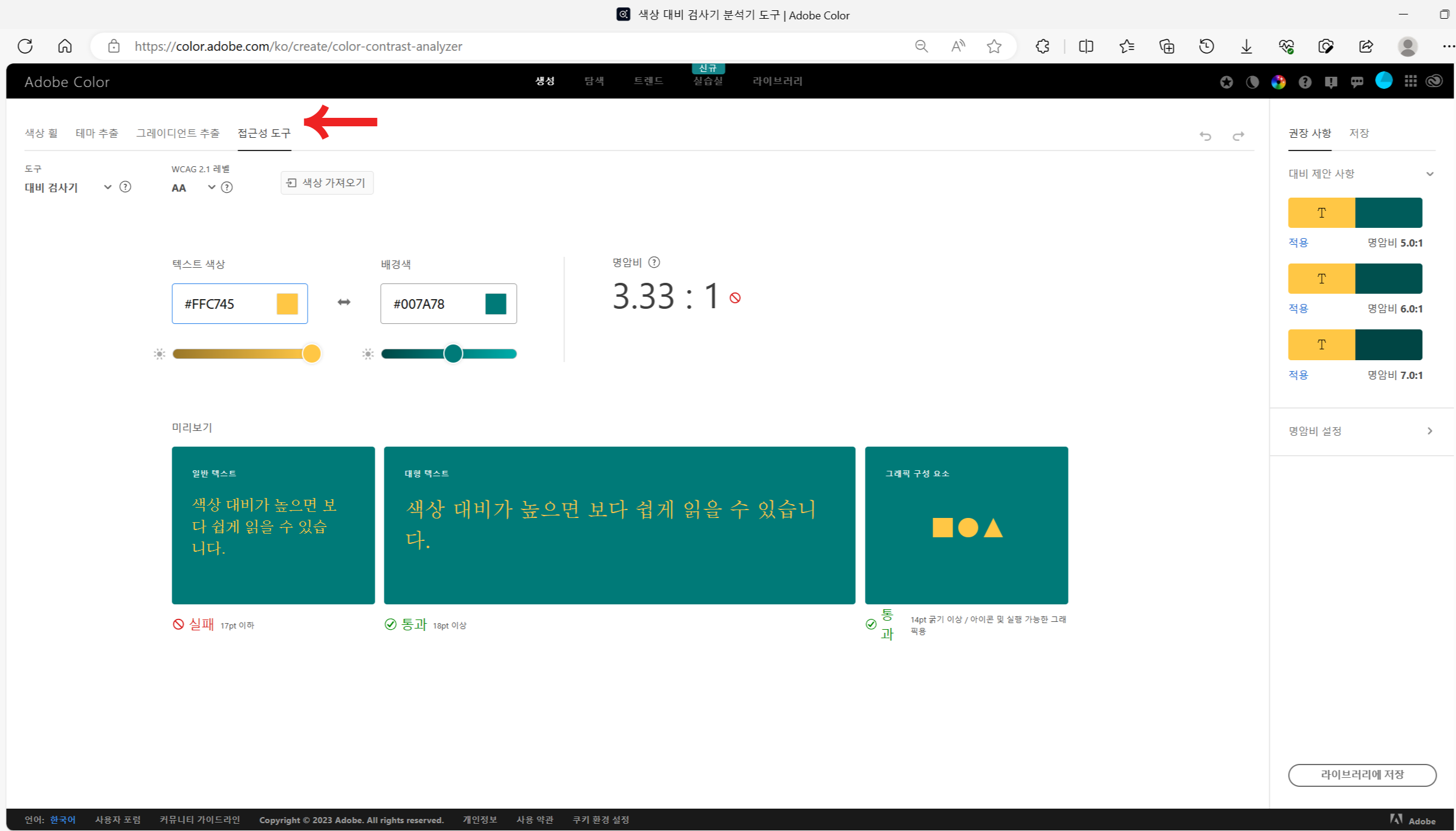
Task: Open the chat bubble icon in header
Action: (x=1357, y=82)
